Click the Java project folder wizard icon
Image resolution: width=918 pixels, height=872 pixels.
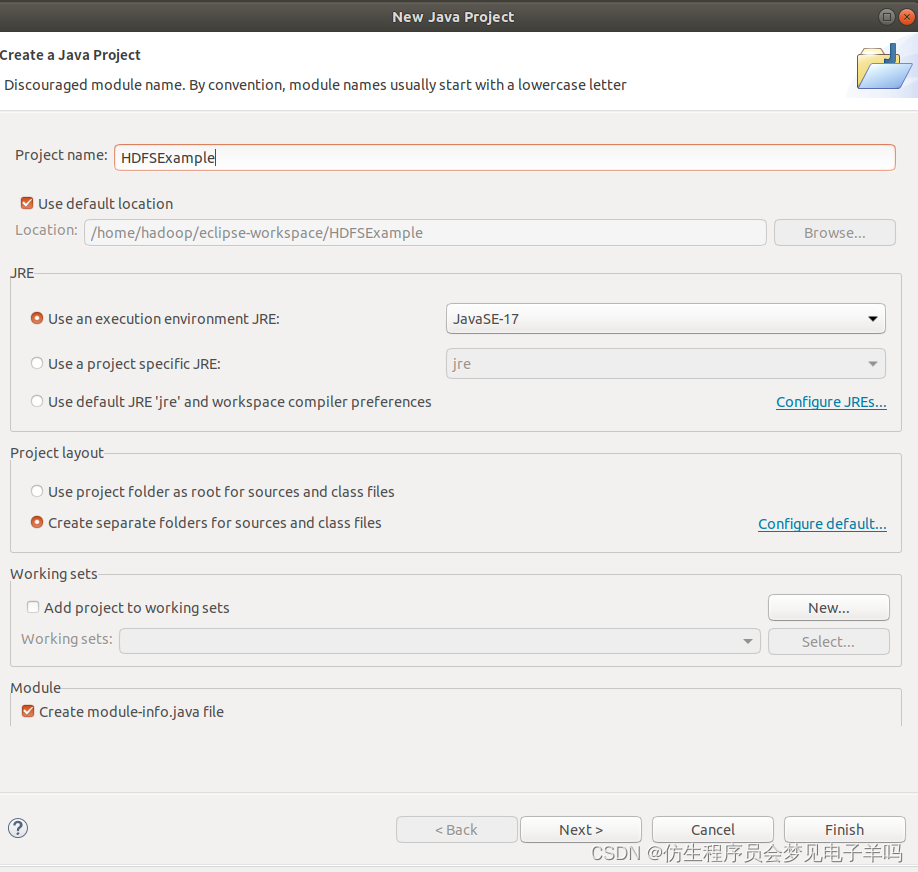(x=884, y=67)
